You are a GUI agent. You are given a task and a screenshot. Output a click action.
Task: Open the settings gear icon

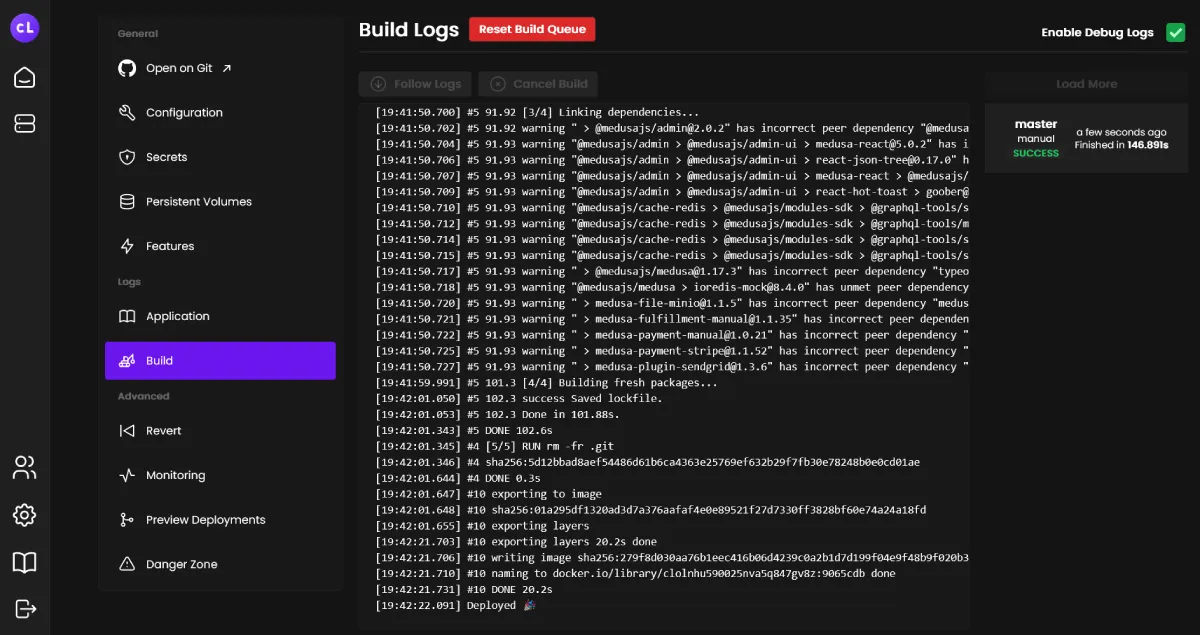25,515
